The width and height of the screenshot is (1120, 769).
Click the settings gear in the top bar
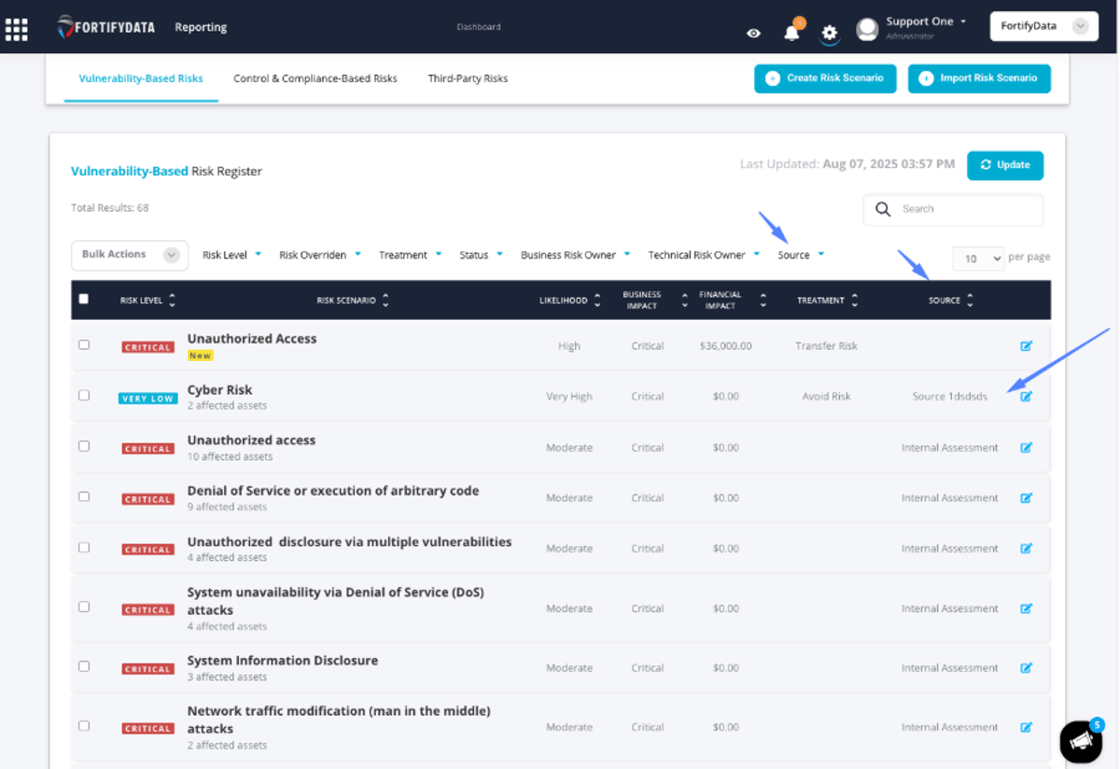[829, 33]
